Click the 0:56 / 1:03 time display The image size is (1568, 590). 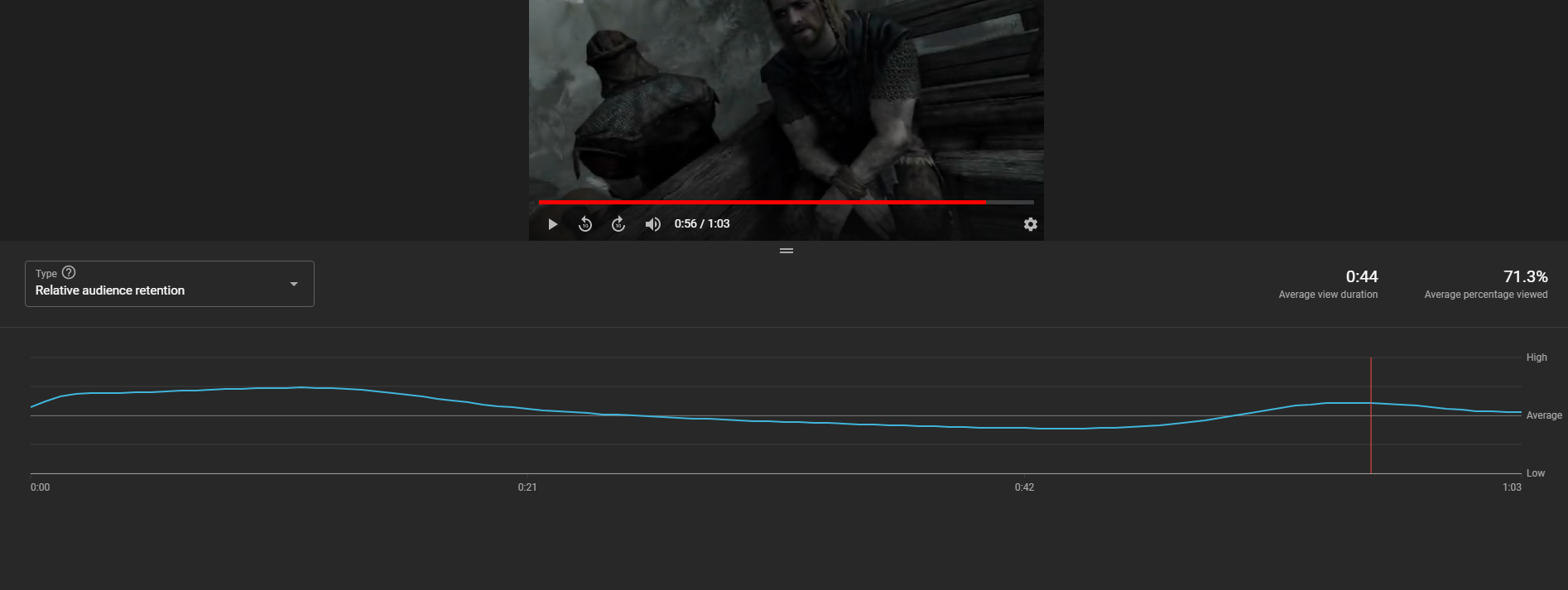tap(702, 223)
